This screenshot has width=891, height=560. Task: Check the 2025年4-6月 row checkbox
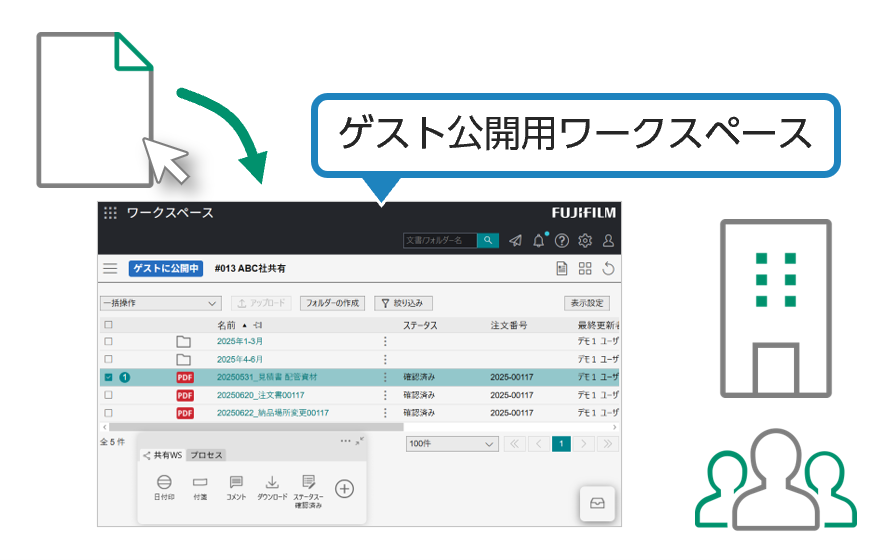(x=109, y=359)
